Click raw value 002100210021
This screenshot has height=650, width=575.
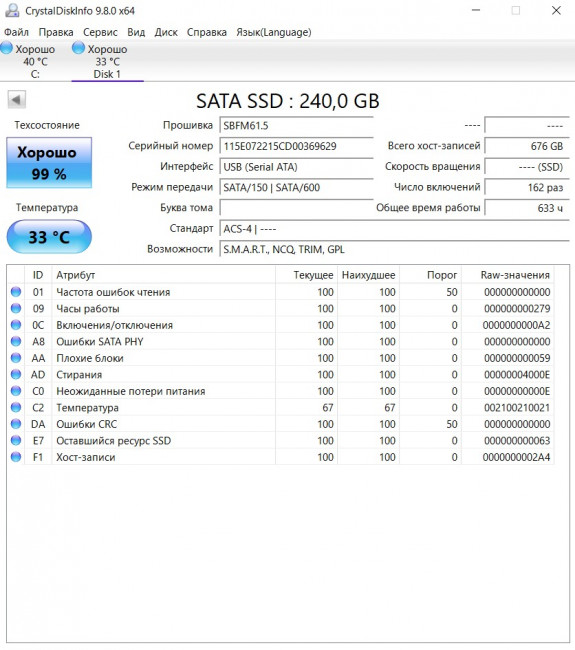coord(517,407)
